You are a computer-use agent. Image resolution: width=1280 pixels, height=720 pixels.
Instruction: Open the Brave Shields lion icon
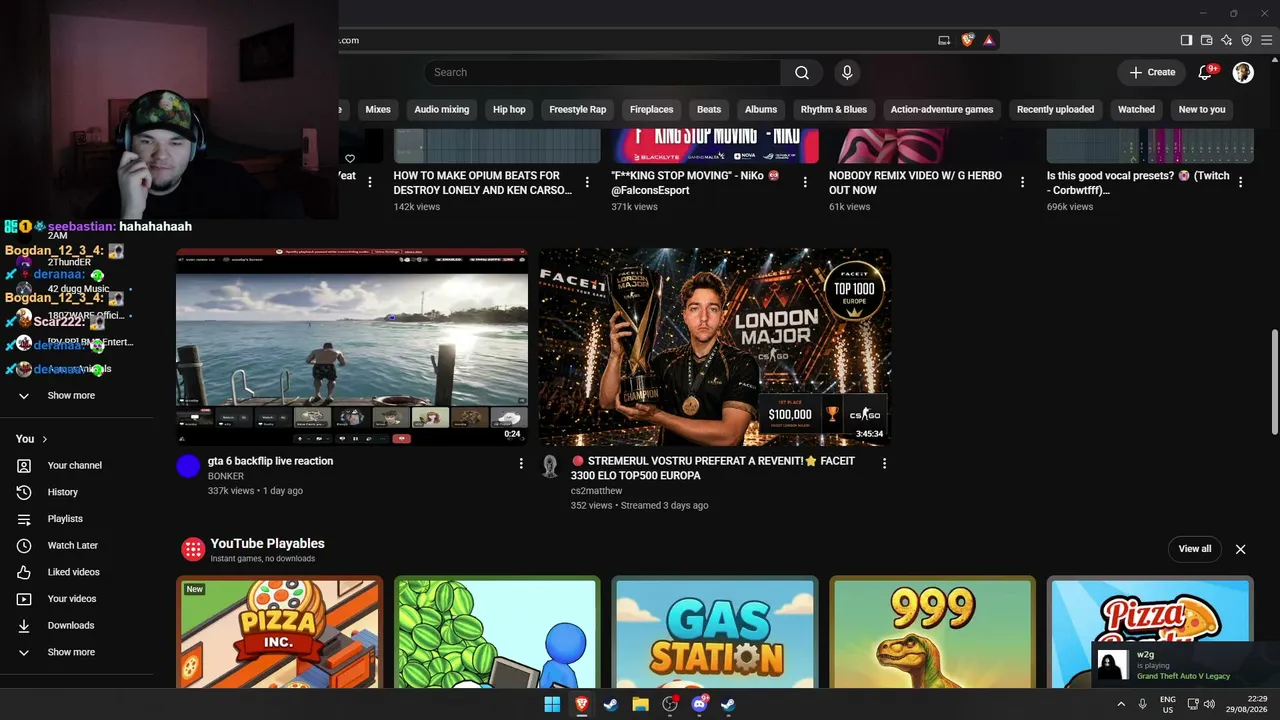[x=967, y=40]
